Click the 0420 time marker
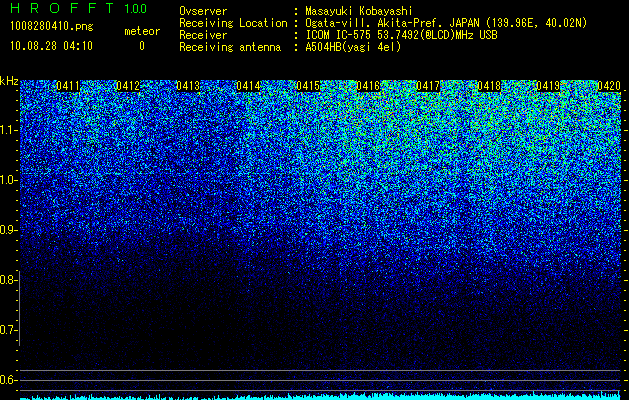The width and height of the screenshot is (629, 400). pos(609,86)
